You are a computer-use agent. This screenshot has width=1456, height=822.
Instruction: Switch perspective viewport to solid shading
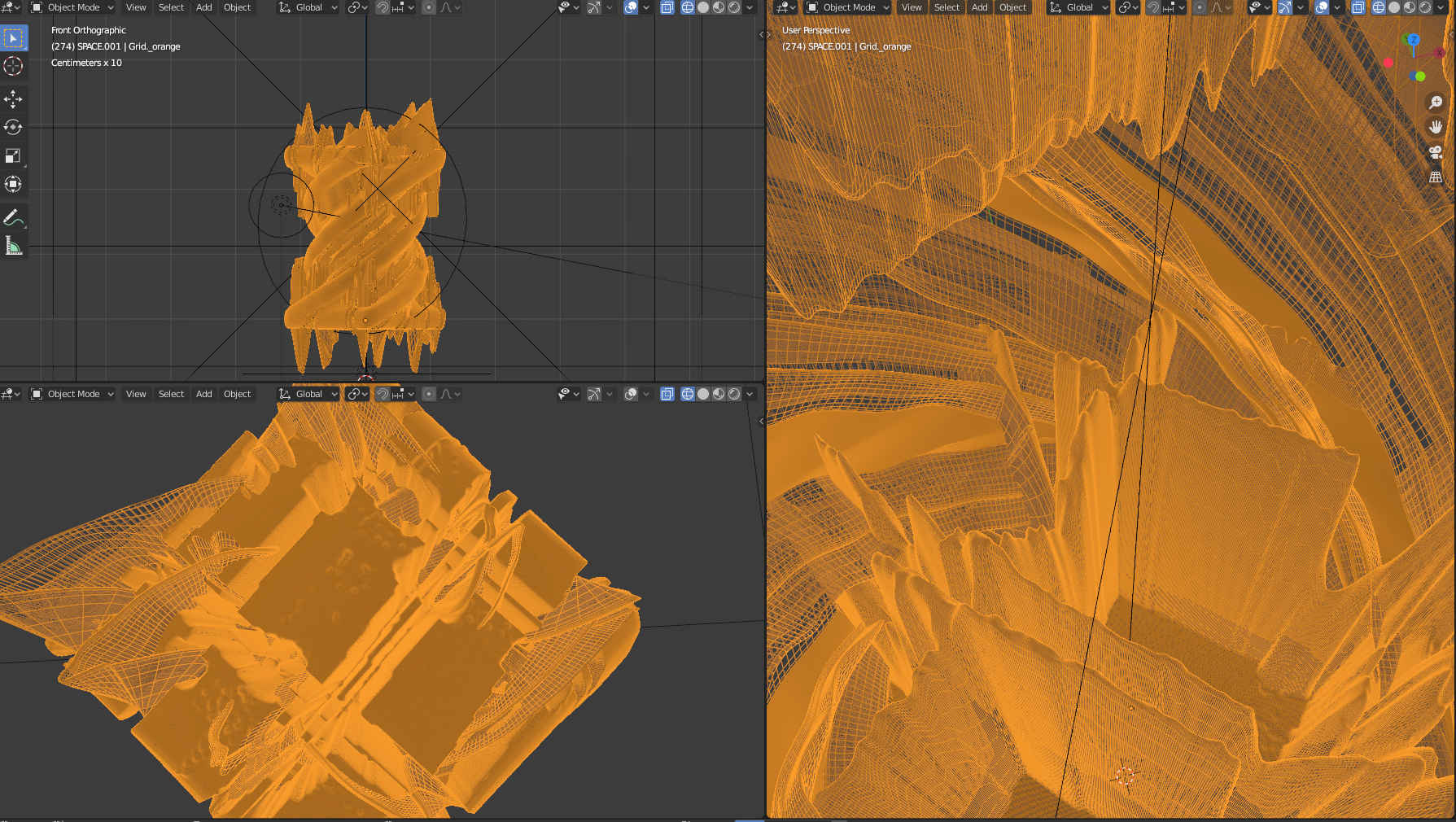[1394, 7]
